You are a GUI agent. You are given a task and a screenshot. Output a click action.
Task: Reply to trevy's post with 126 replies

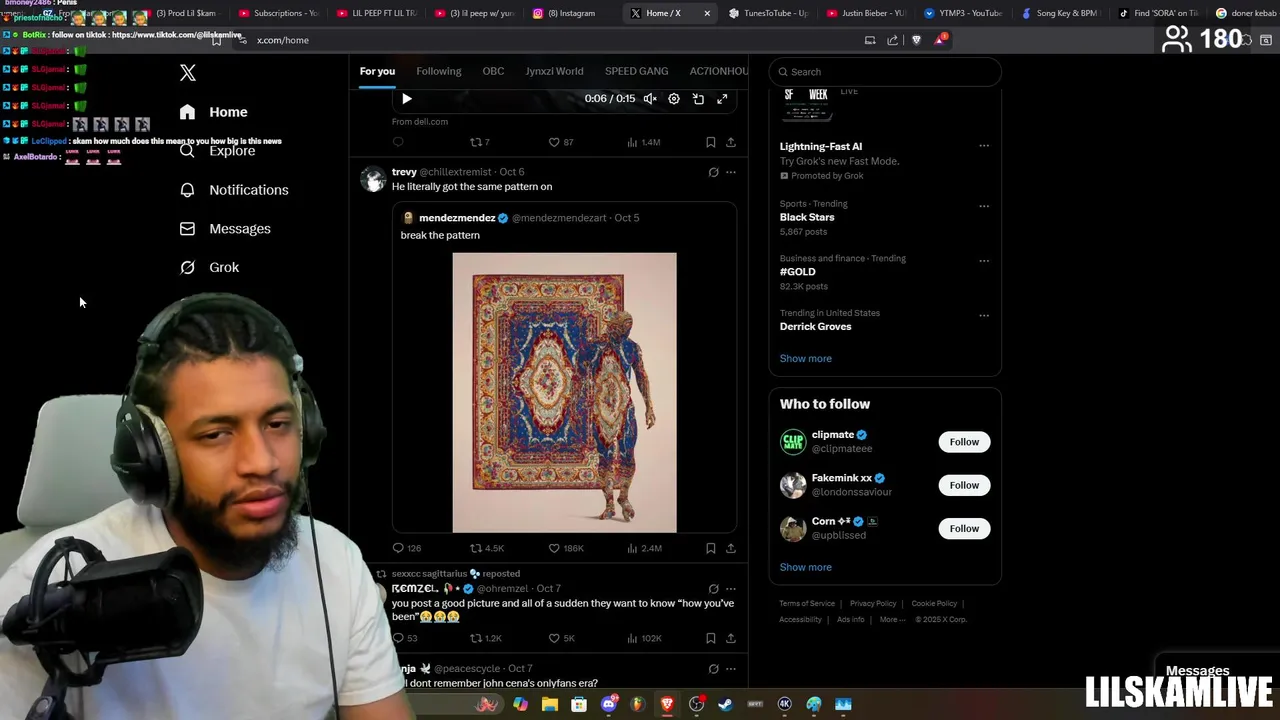[407, 548]
